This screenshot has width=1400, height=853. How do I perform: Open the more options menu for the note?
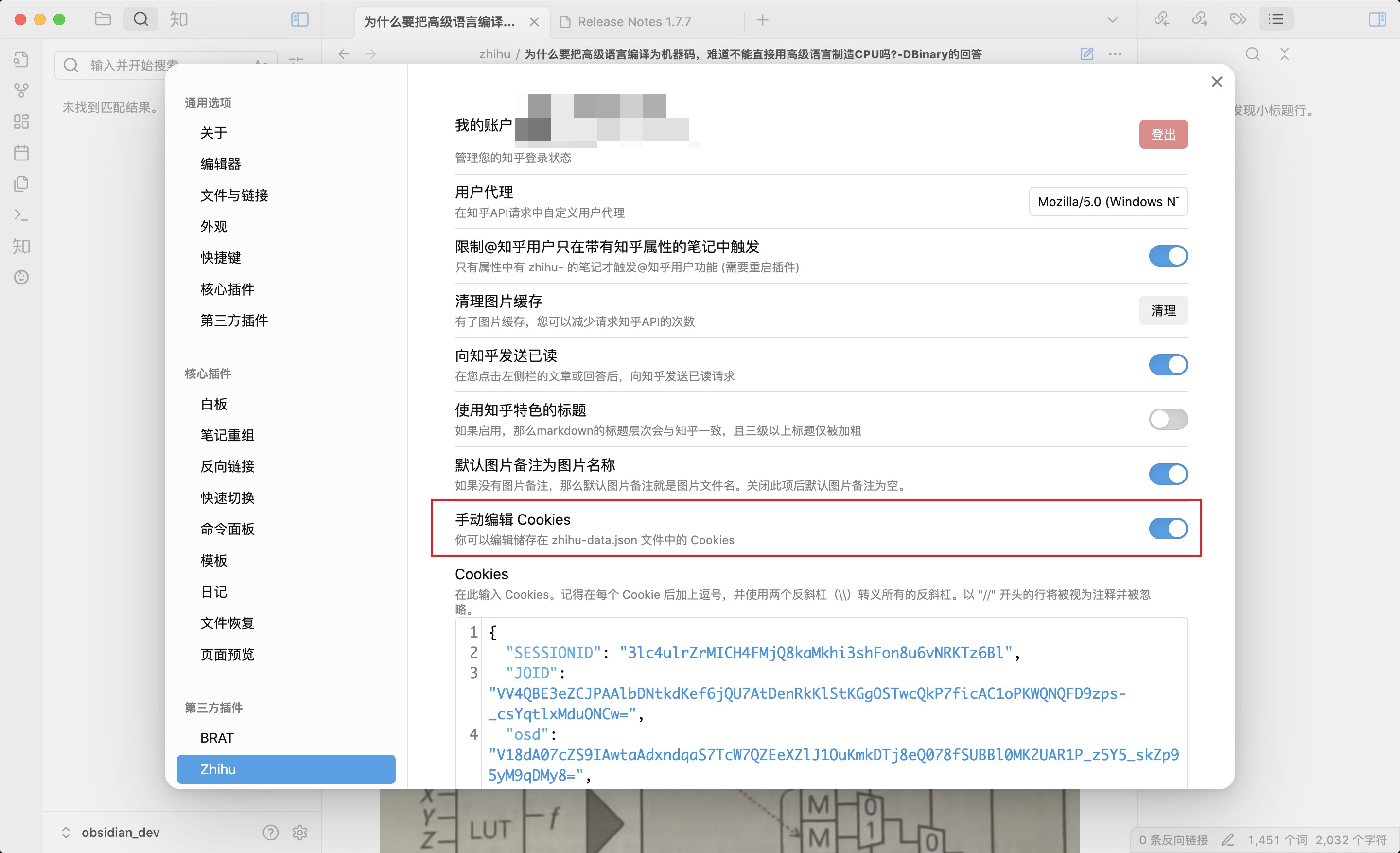1115,54
